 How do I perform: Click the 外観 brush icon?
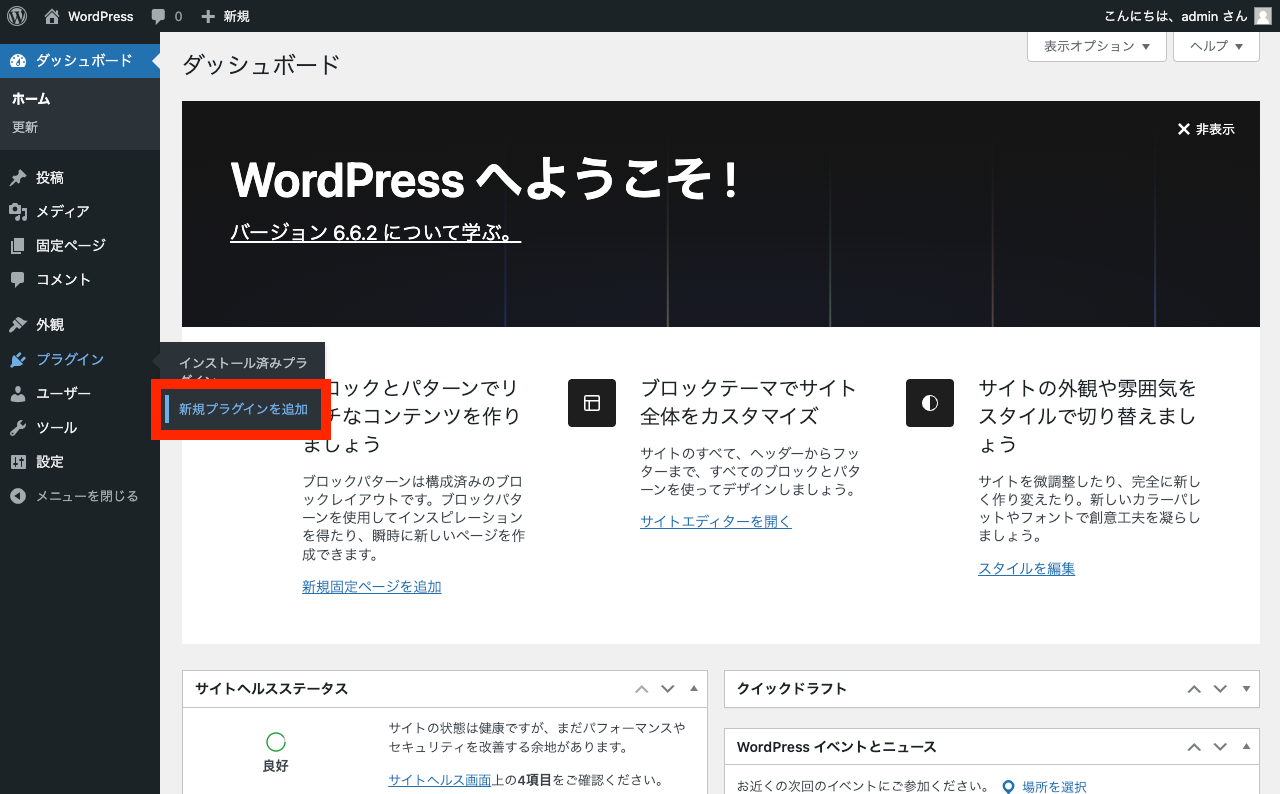(18, 325)
